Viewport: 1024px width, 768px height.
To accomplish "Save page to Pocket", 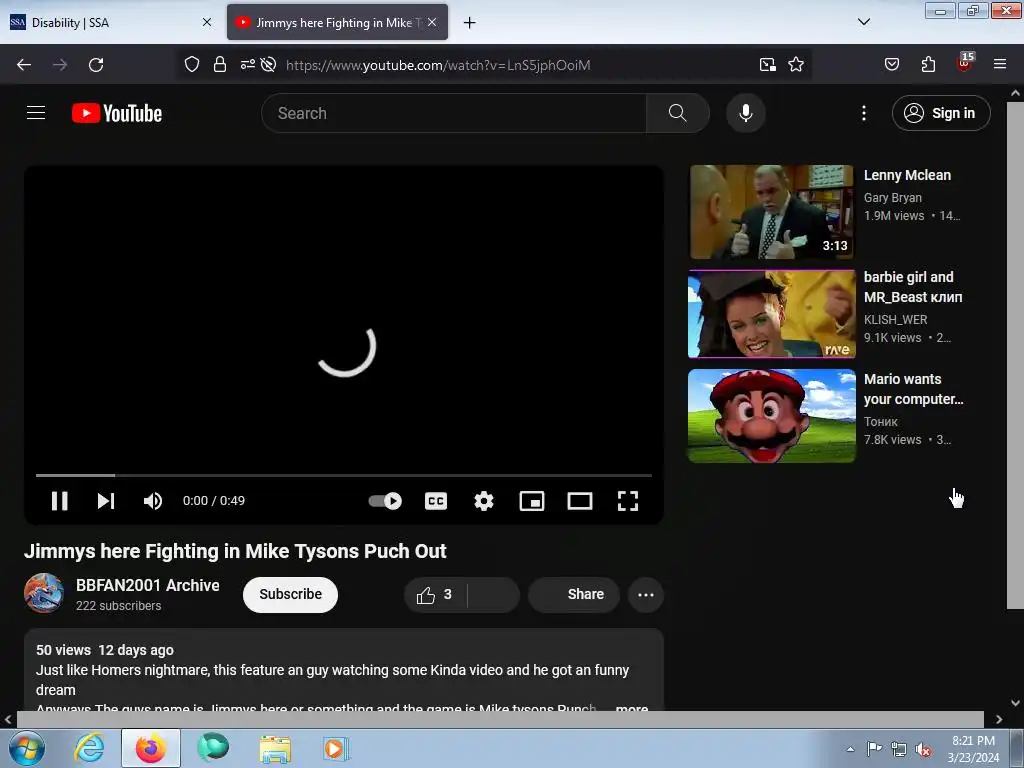I will point(891,64).
